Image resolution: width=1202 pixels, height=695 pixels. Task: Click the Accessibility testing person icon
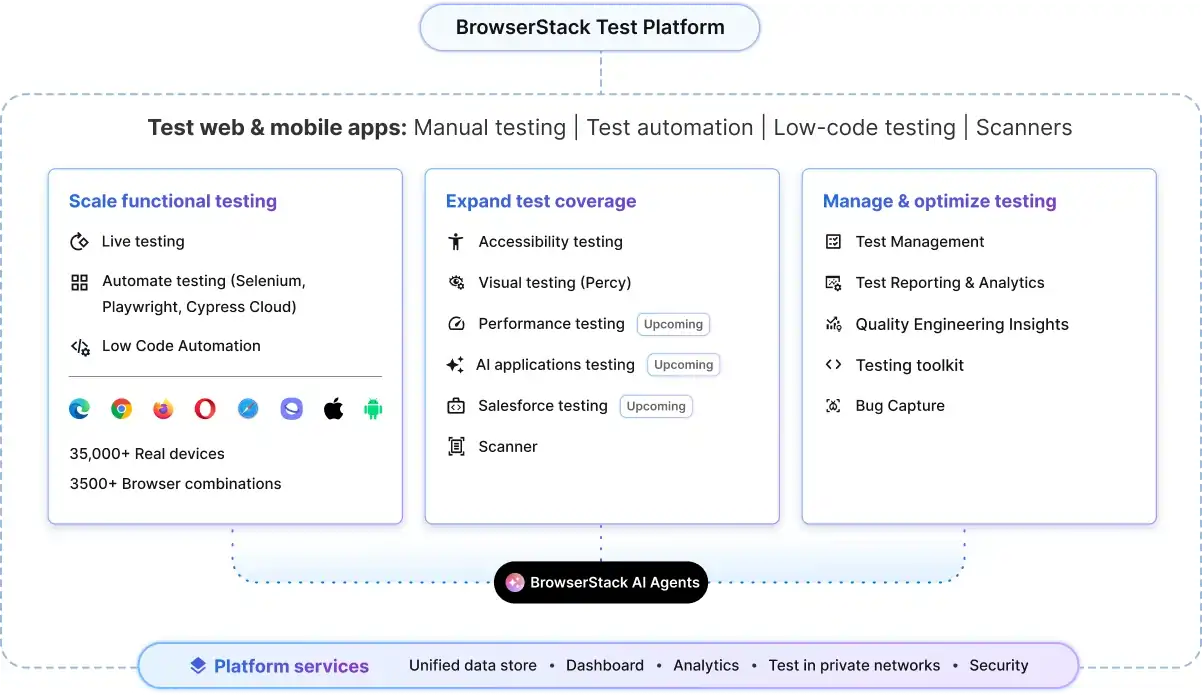[x=456, y=242]
